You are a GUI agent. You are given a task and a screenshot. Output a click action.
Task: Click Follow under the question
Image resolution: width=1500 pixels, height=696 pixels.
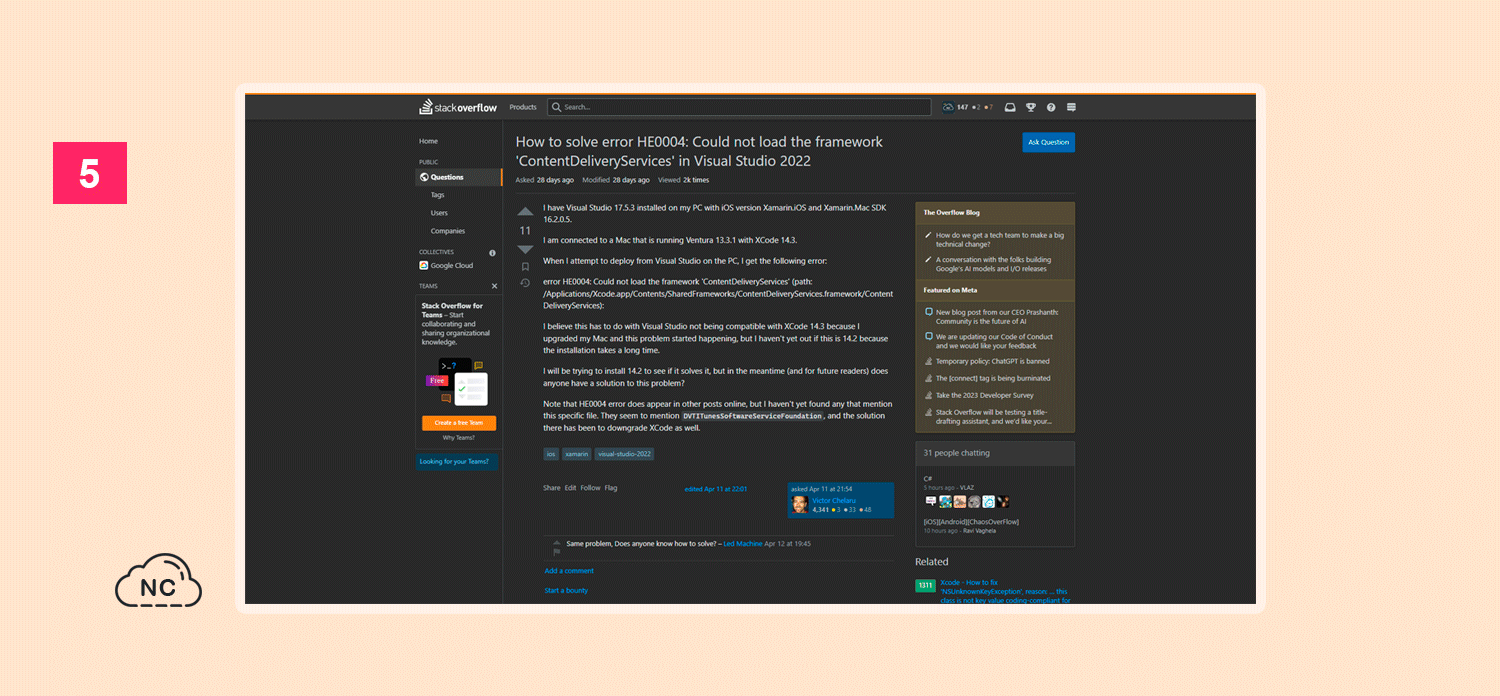pos(590,488)
